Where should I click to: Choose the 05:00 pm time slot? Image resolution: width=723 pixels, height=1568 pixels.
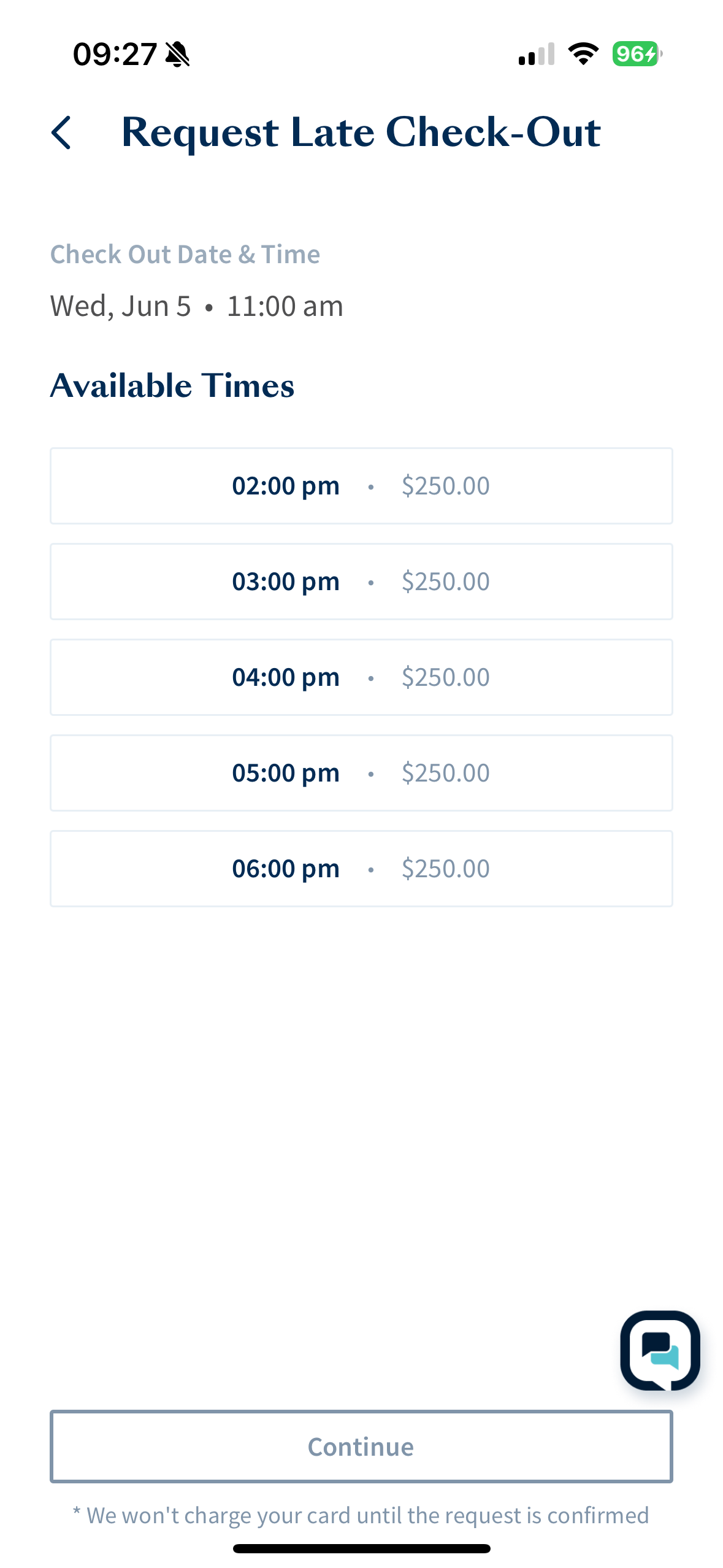coord(361,773)
